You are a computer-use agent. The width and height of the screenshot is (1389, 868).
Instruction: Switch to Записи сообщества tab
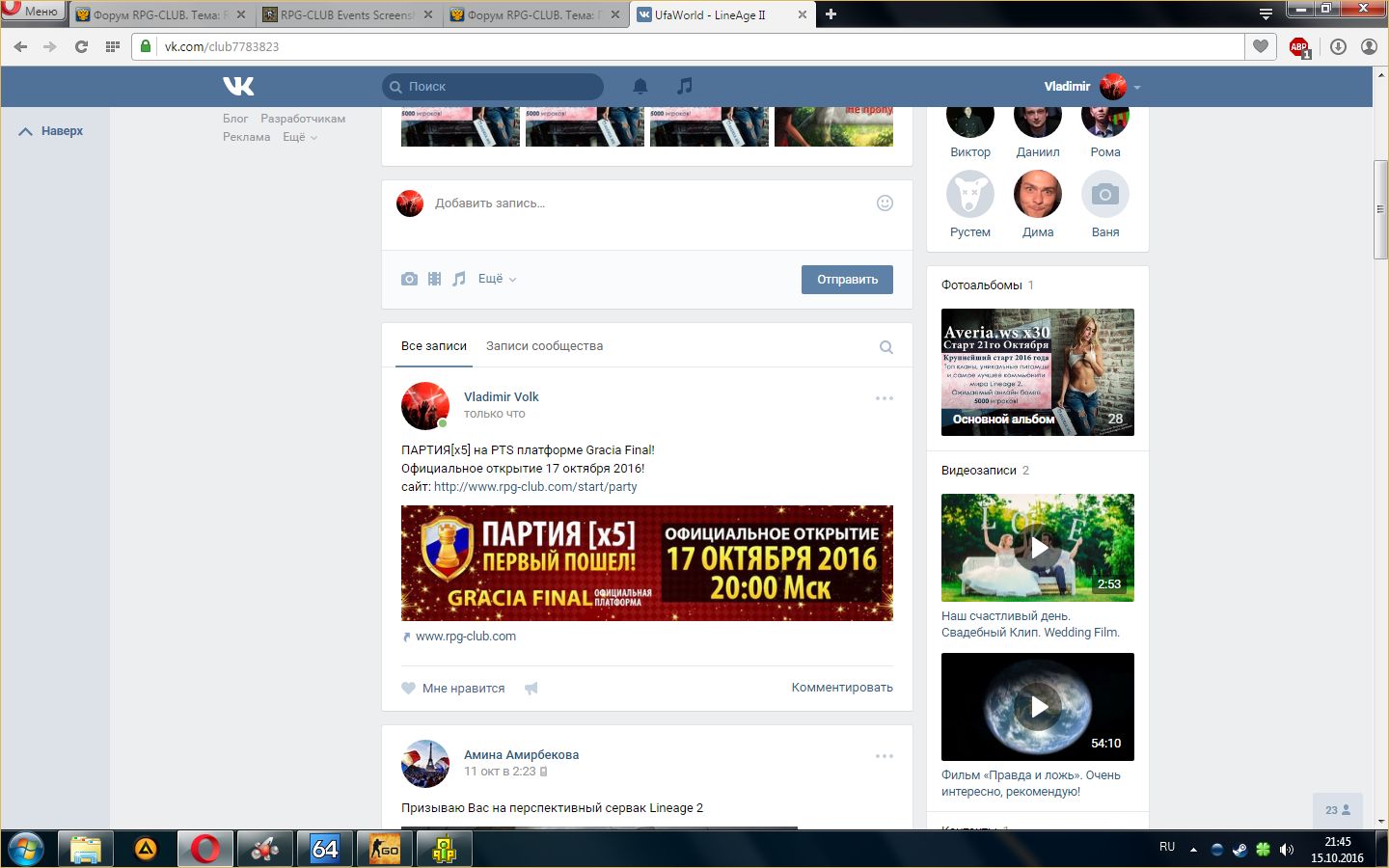[x=544, y=346]
